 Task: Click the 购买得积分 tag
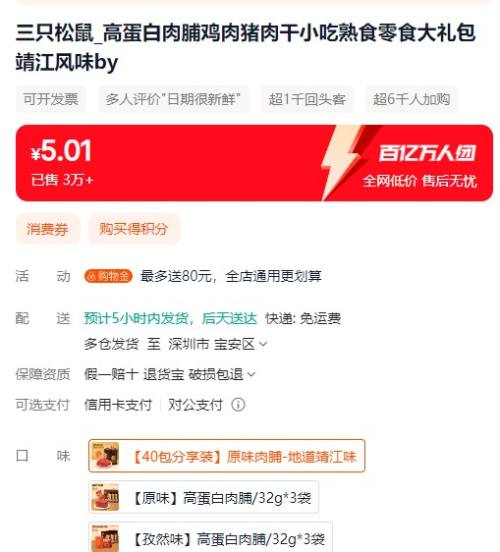click(134, 229)
